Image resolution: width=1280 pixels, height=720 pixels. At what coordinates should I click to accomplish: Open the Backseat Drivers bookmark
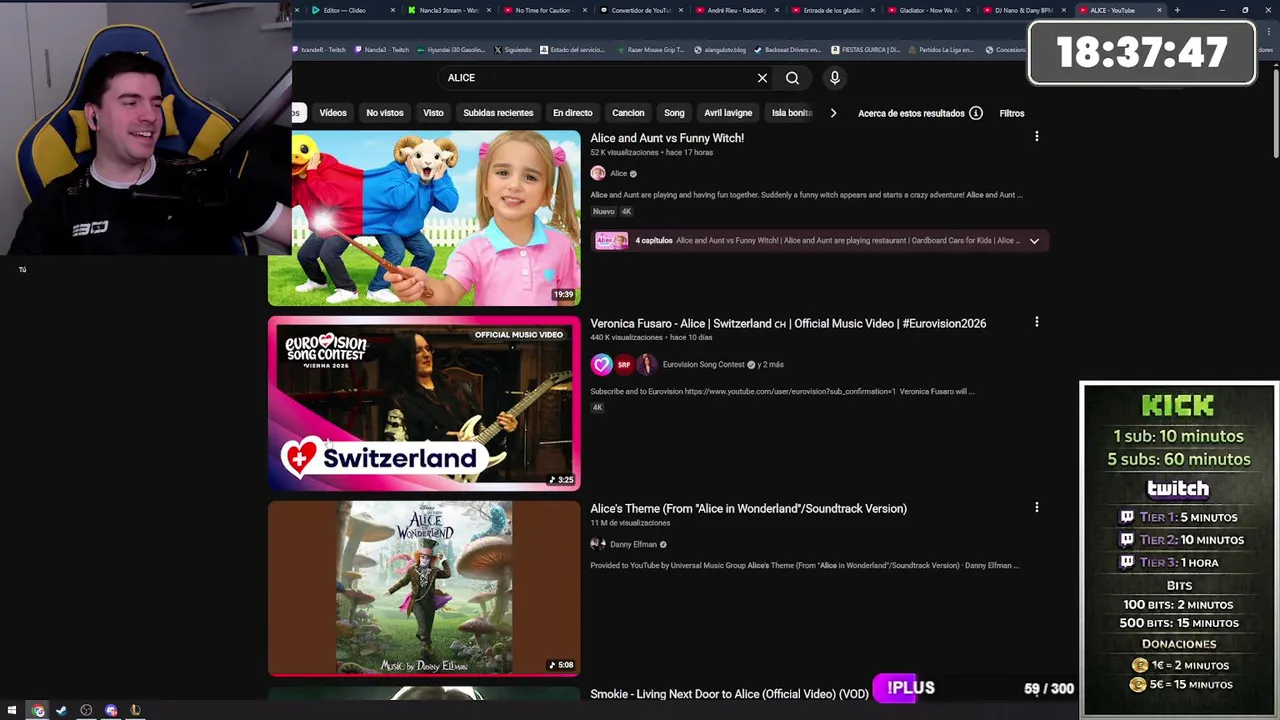pyautogui.click(x=788, y=50)
